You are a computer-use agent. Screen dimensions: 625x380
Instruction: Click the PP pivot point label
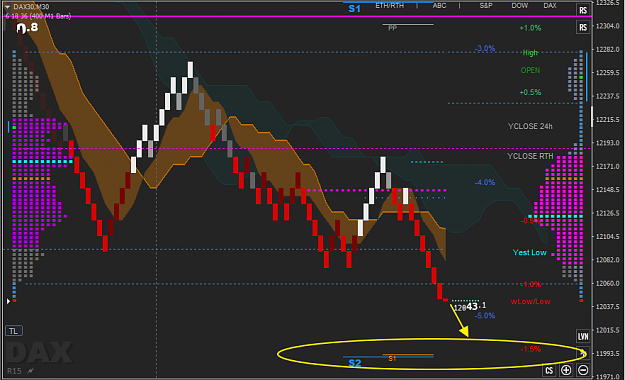click(393, 28)
